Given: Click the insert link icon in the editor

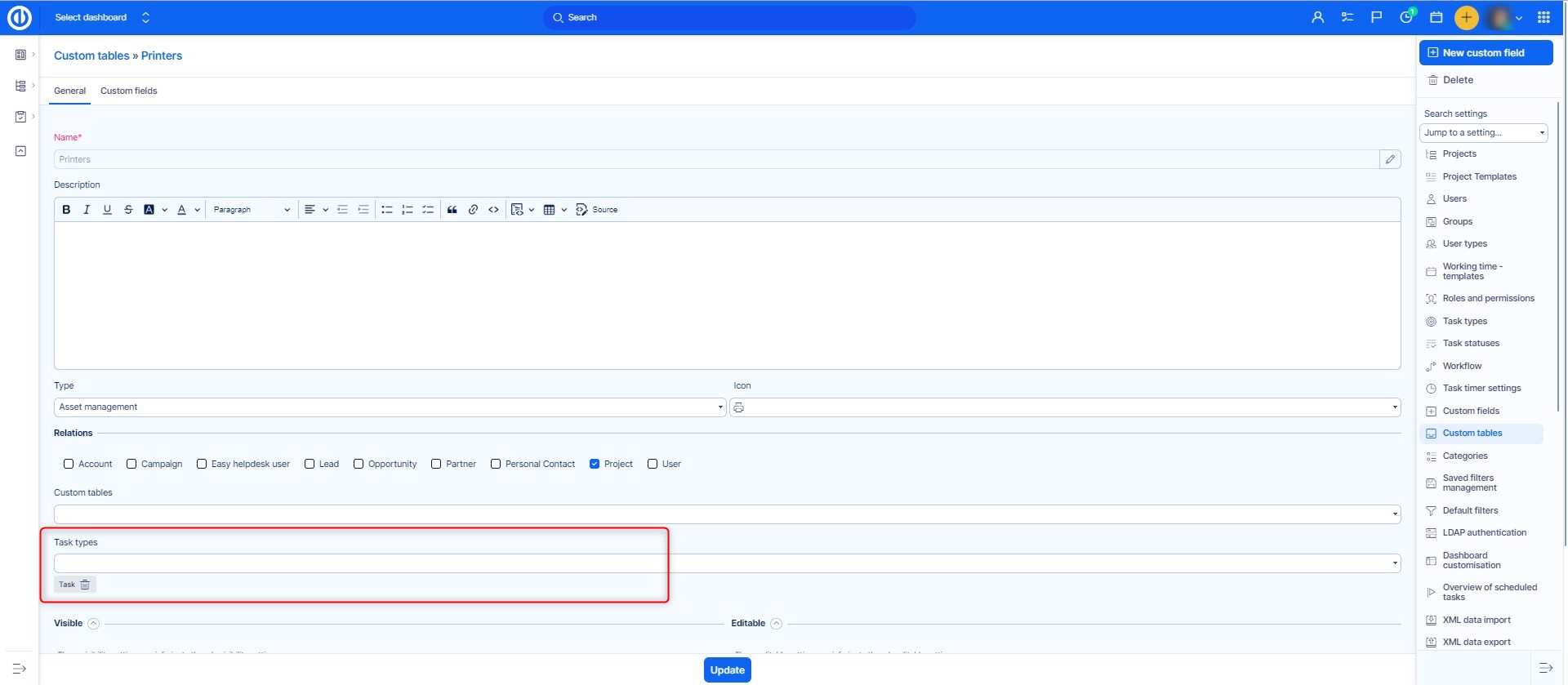Looking at the screenshot, I should (473, 210).
